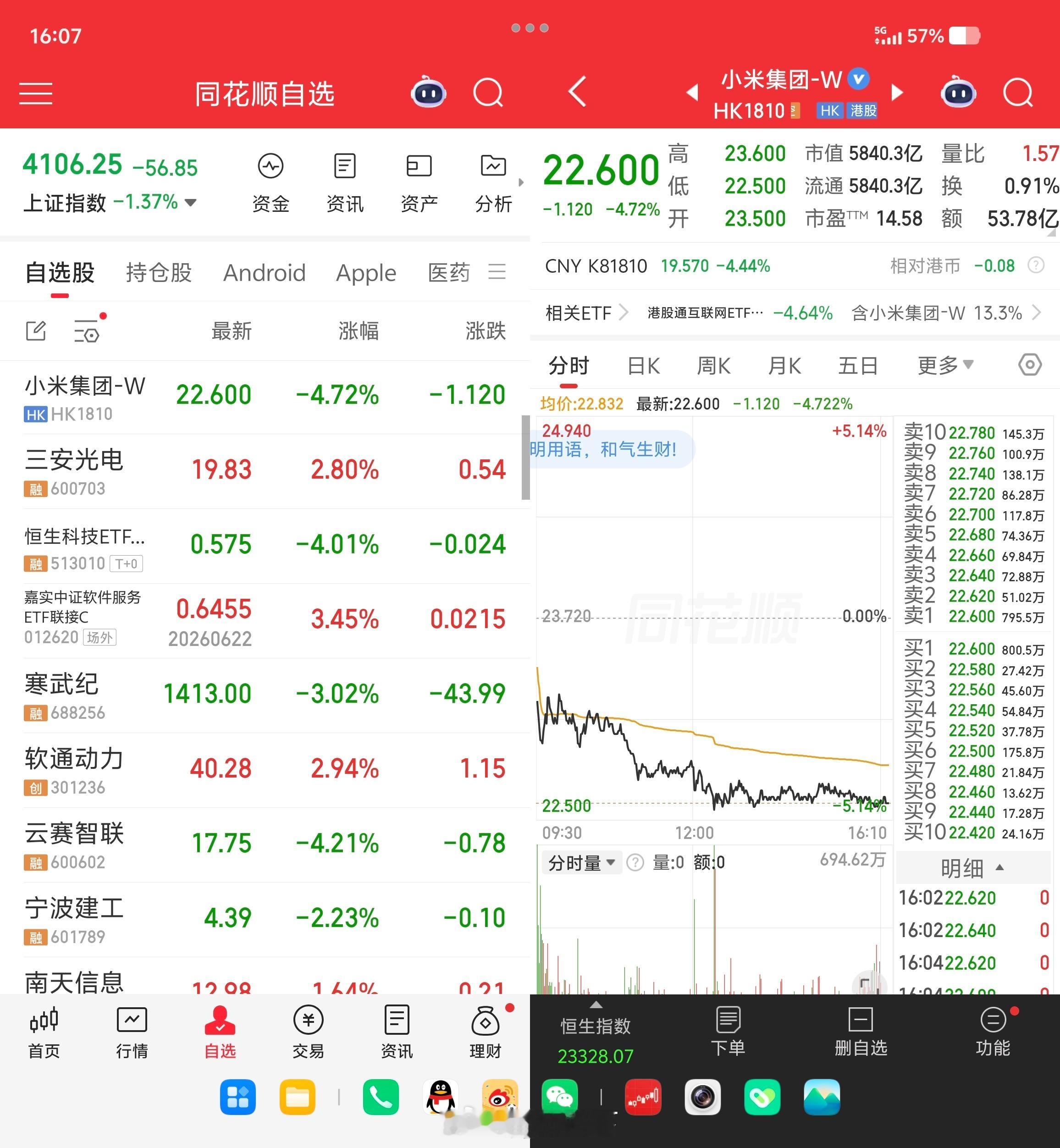Select the 自选股 tab

[x=60, y=272]
